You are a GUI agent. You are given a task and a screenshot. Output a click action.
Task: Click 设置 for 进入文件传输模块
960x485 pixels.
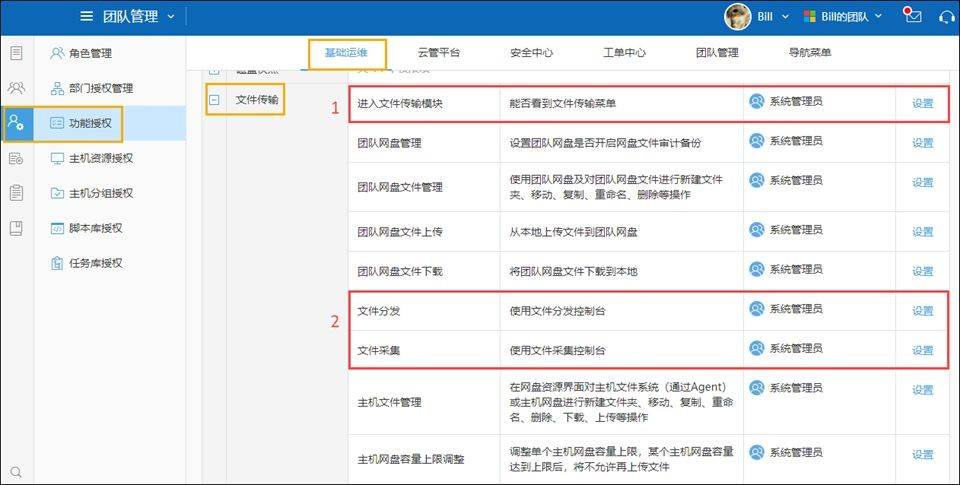923,103
